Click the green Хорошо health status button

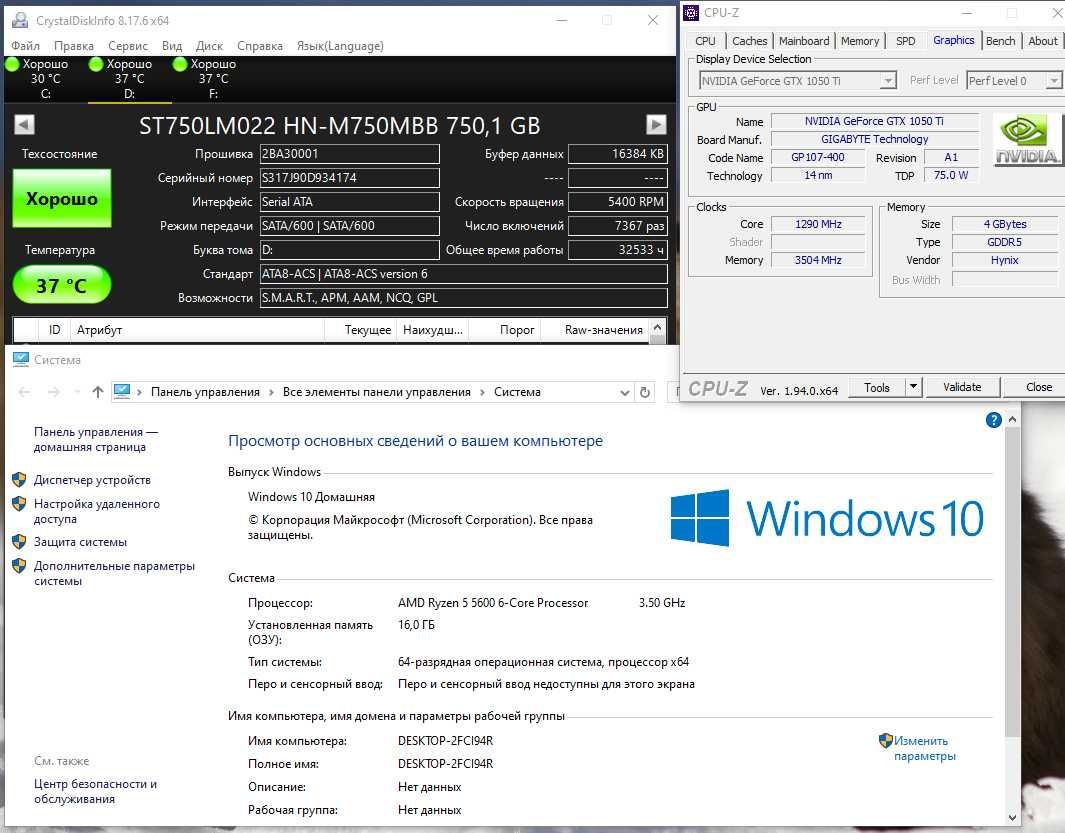pos(62,198)
